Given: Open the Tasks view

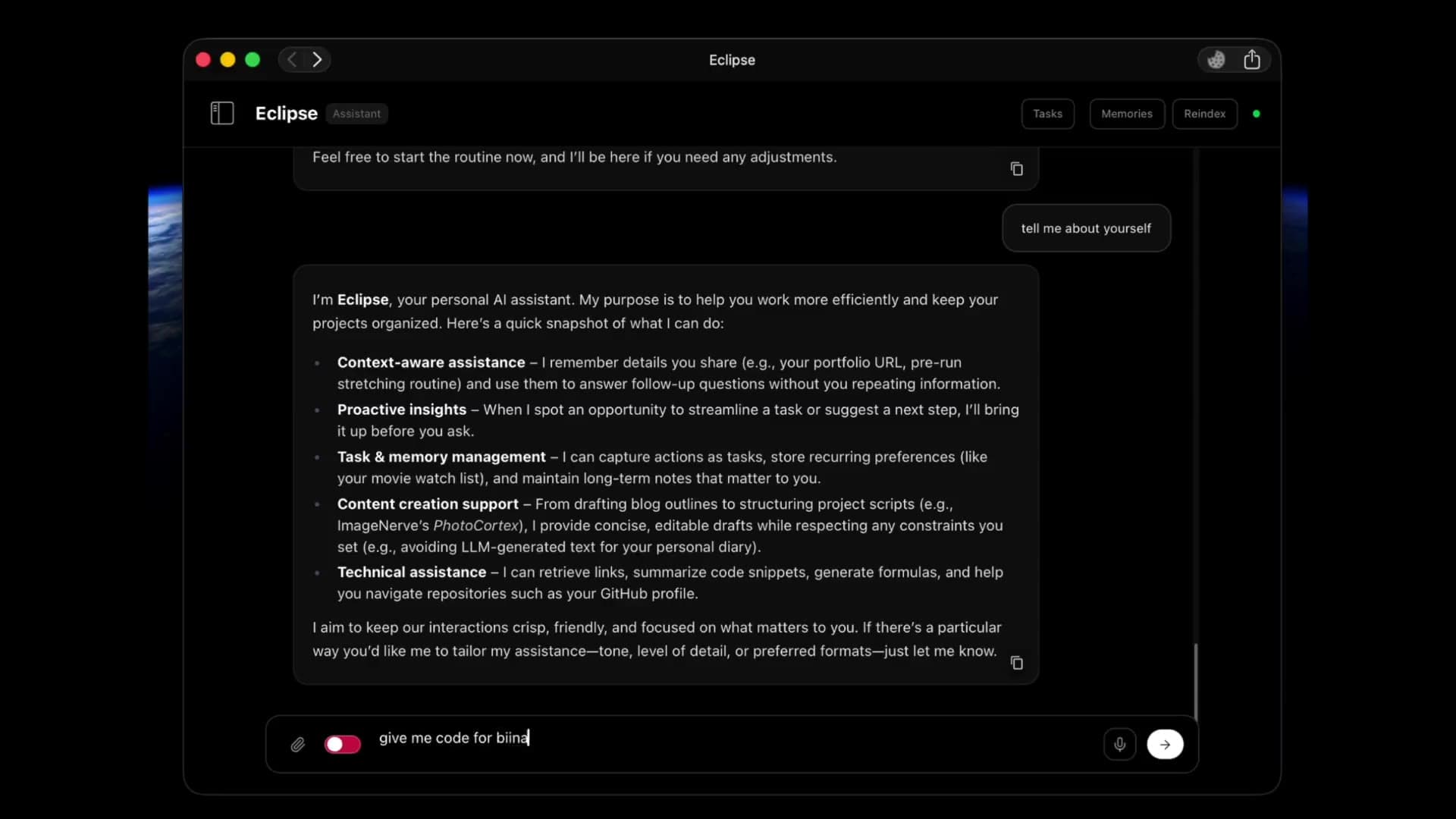Looking at the screenshot, I should (x=1047, y=114).
